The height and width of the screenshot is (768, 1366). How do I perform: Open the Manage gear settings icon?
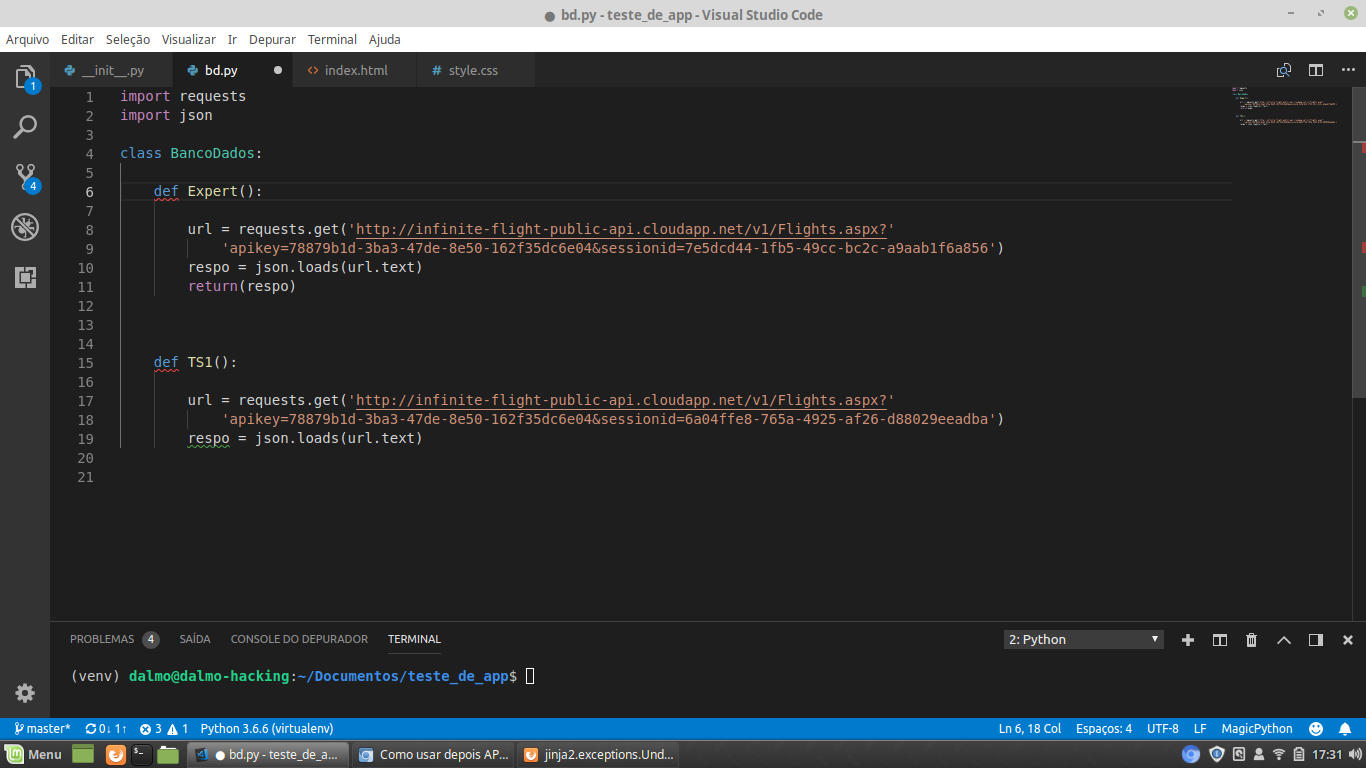25,693
